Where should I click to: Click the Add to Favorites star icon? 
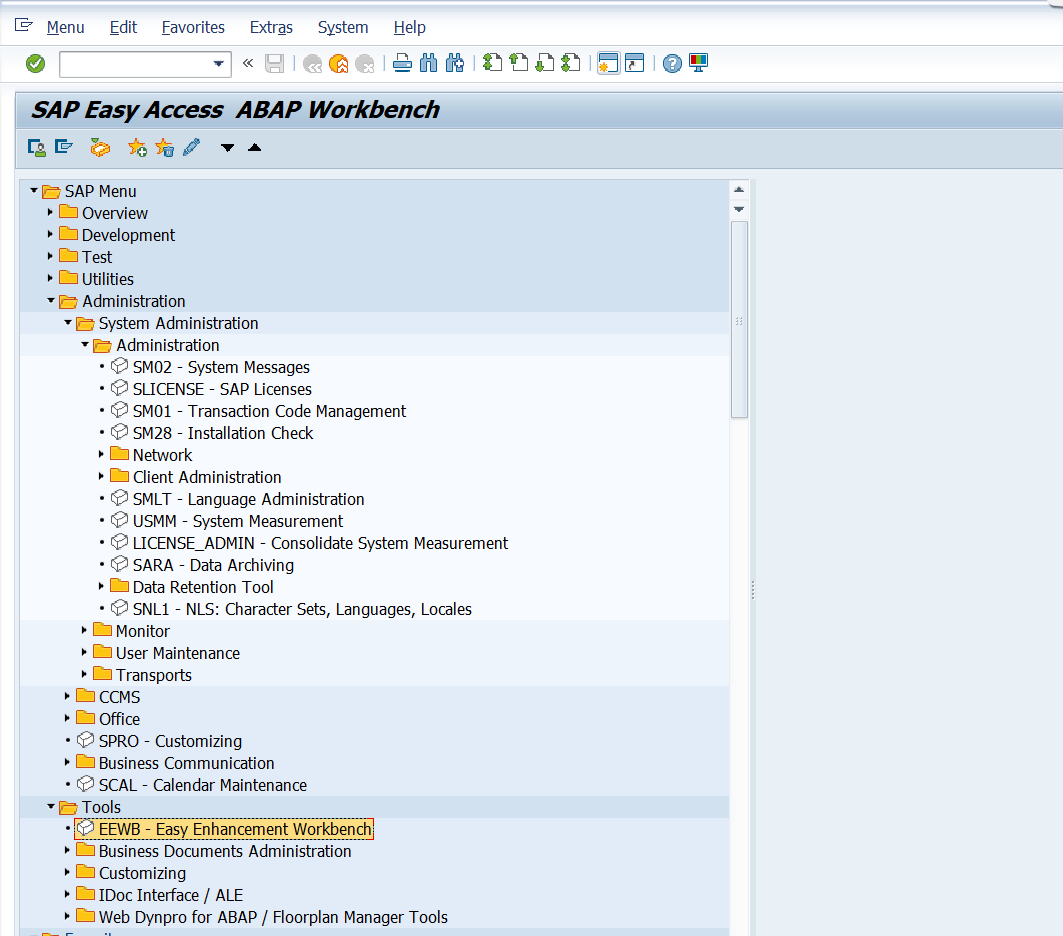tap(137, 148)
